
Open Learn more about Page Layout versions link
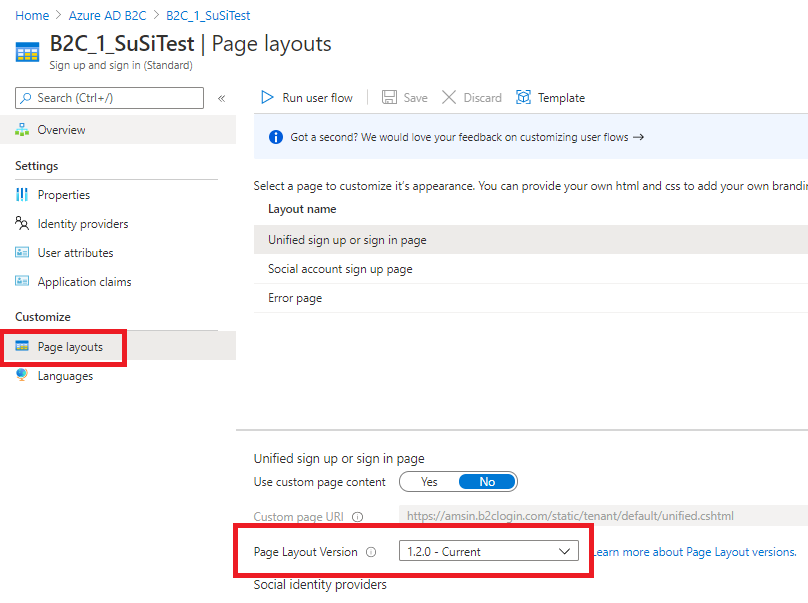click(694, 552)
